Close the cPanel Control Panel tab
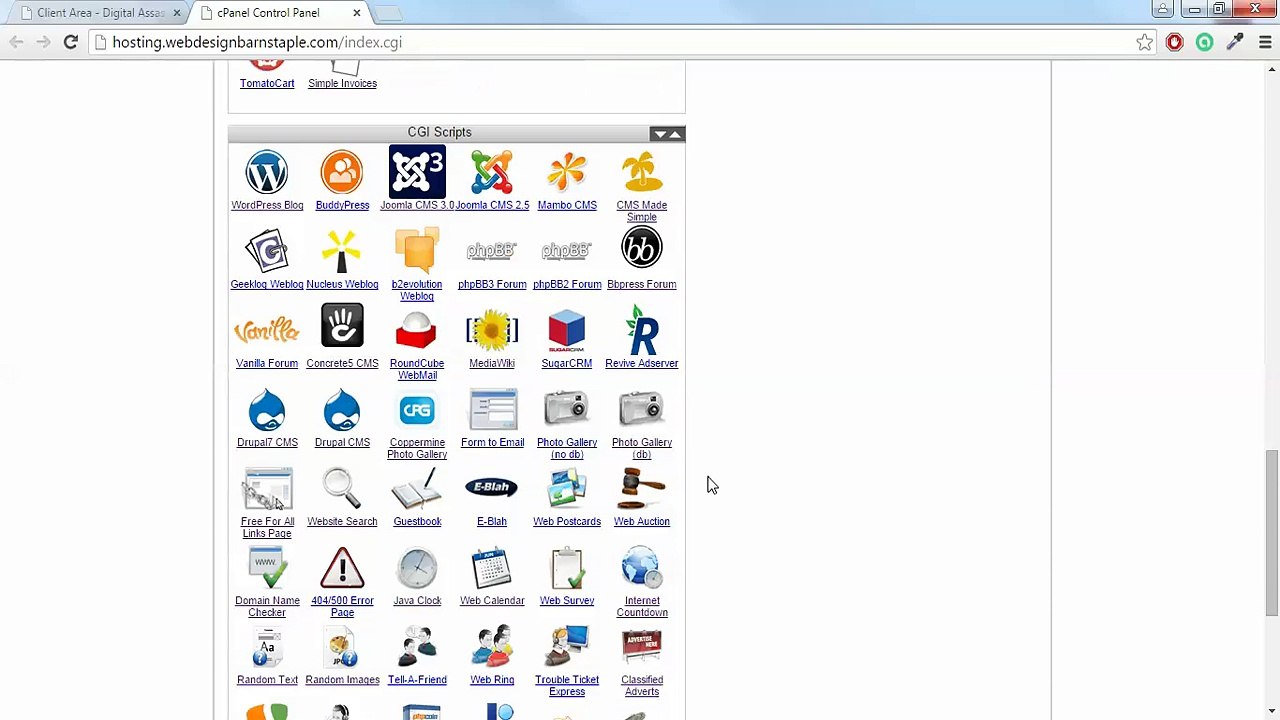This screenshot has height=720, width=1280. 357,13
